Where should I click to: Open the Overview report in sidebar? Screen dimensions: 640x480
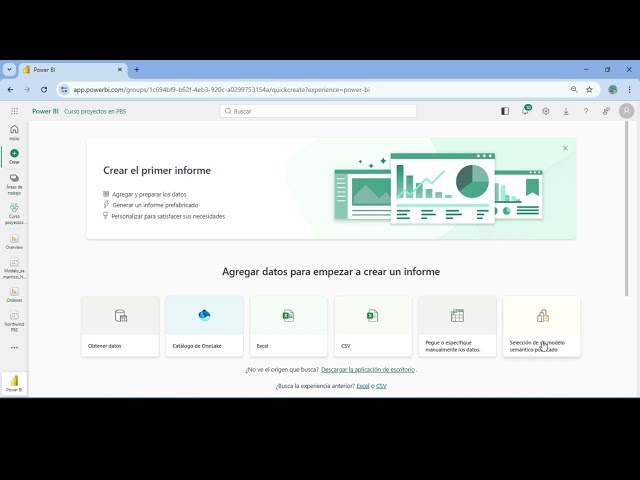[x=14, y=242]
